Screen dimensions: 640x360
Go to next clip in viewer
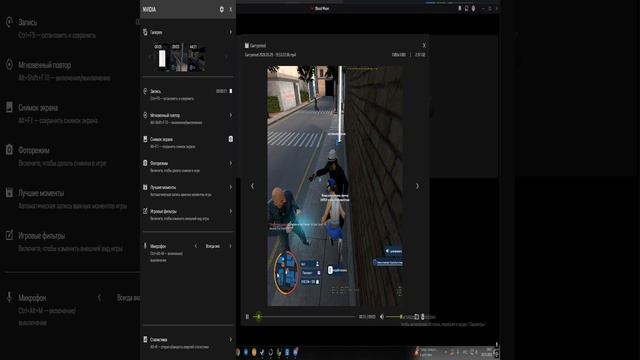click(417, 186)
